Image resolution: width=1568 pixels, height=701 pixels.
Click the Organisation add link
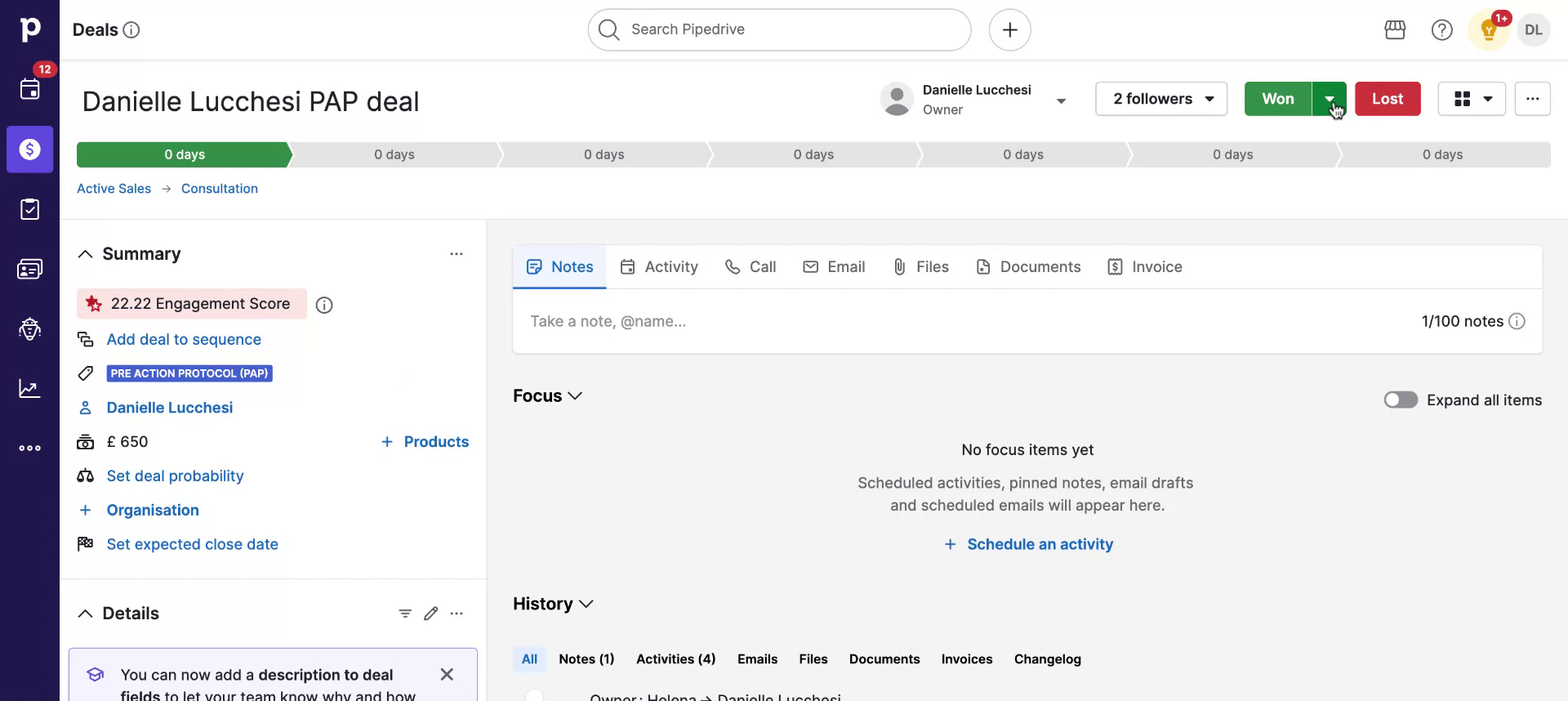[x=153, y=510]
